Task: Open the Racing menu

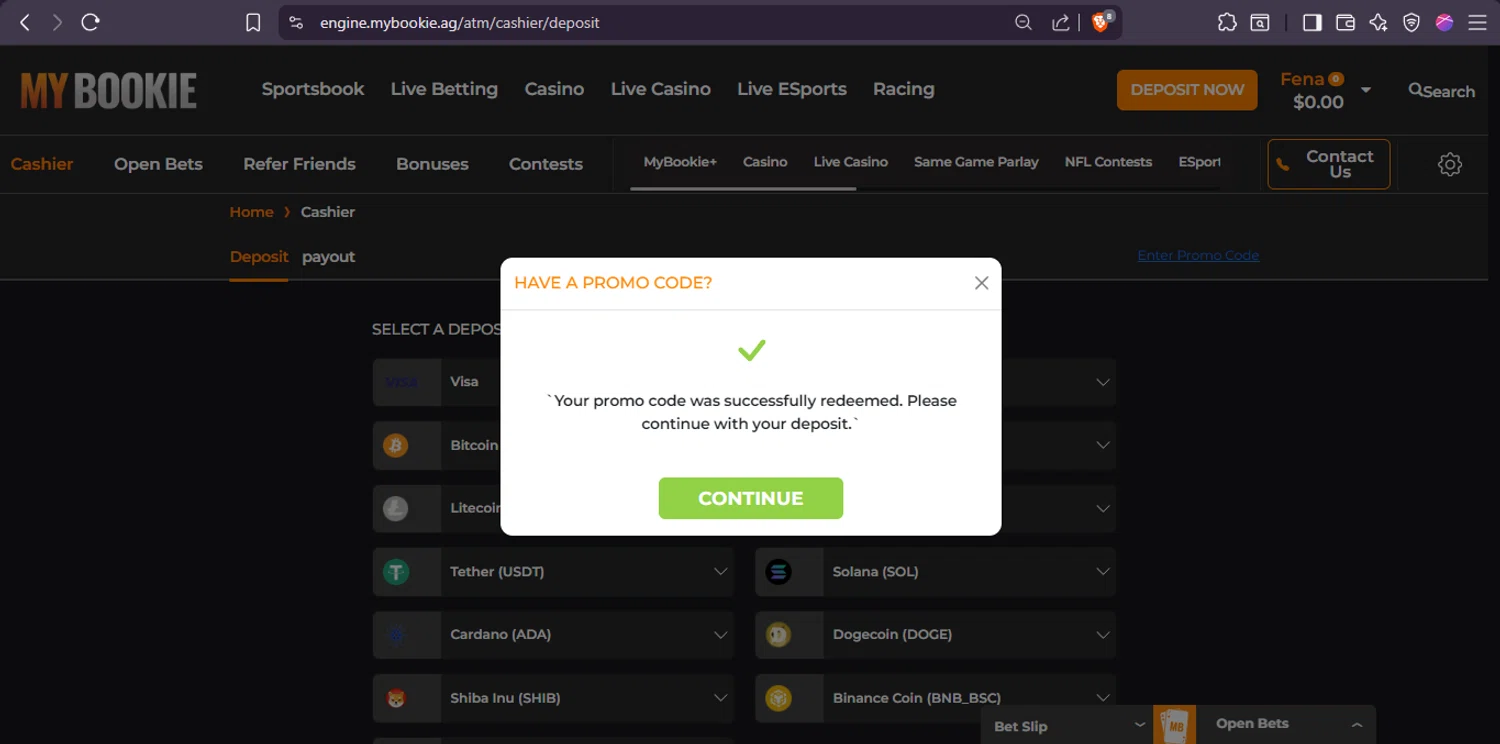Action: point(904,89)
